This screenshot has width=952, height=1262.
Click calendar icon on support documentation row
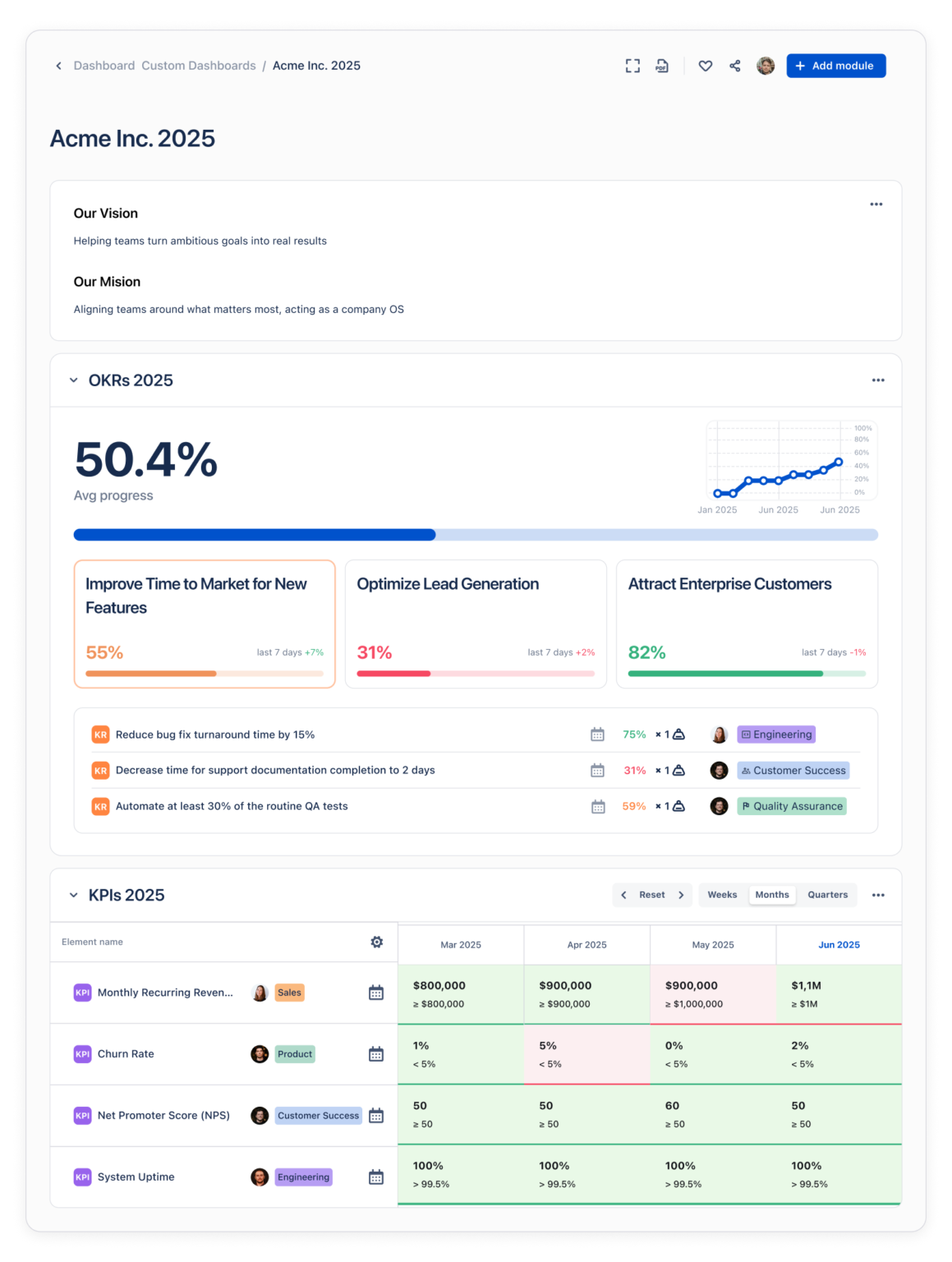[597, 771]
